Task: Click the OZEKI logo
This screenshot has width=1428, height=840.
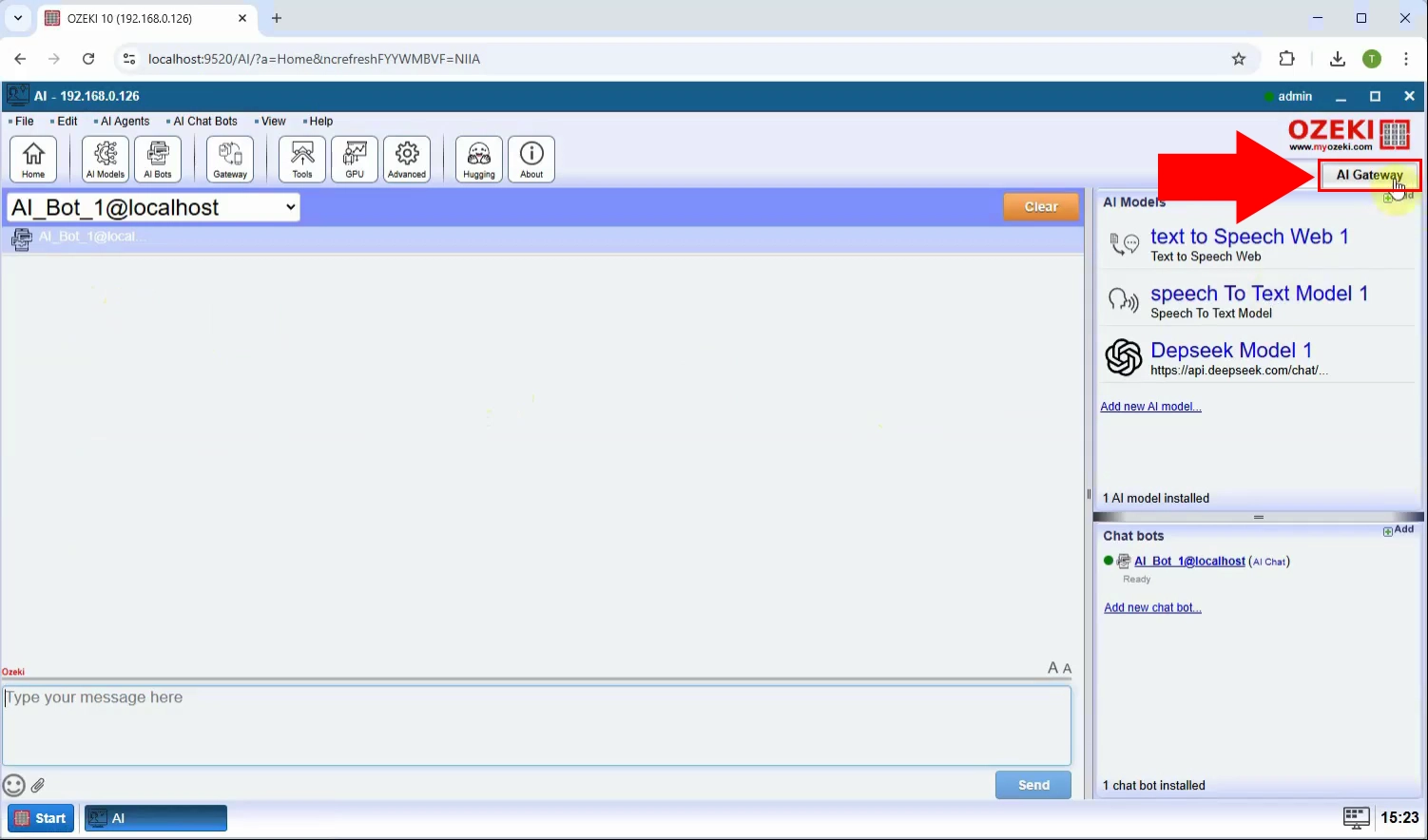Action: tap(1348, 135)
